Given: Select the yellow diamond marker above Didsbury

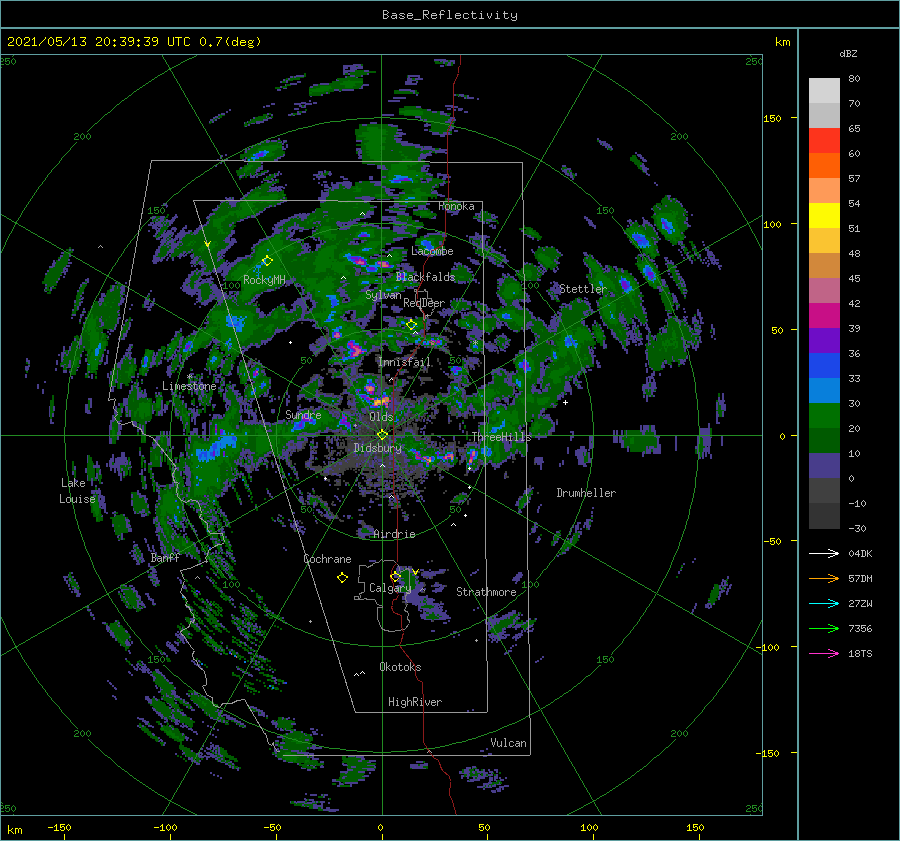Looking at the screenshot, I should [x=382, y=435].
